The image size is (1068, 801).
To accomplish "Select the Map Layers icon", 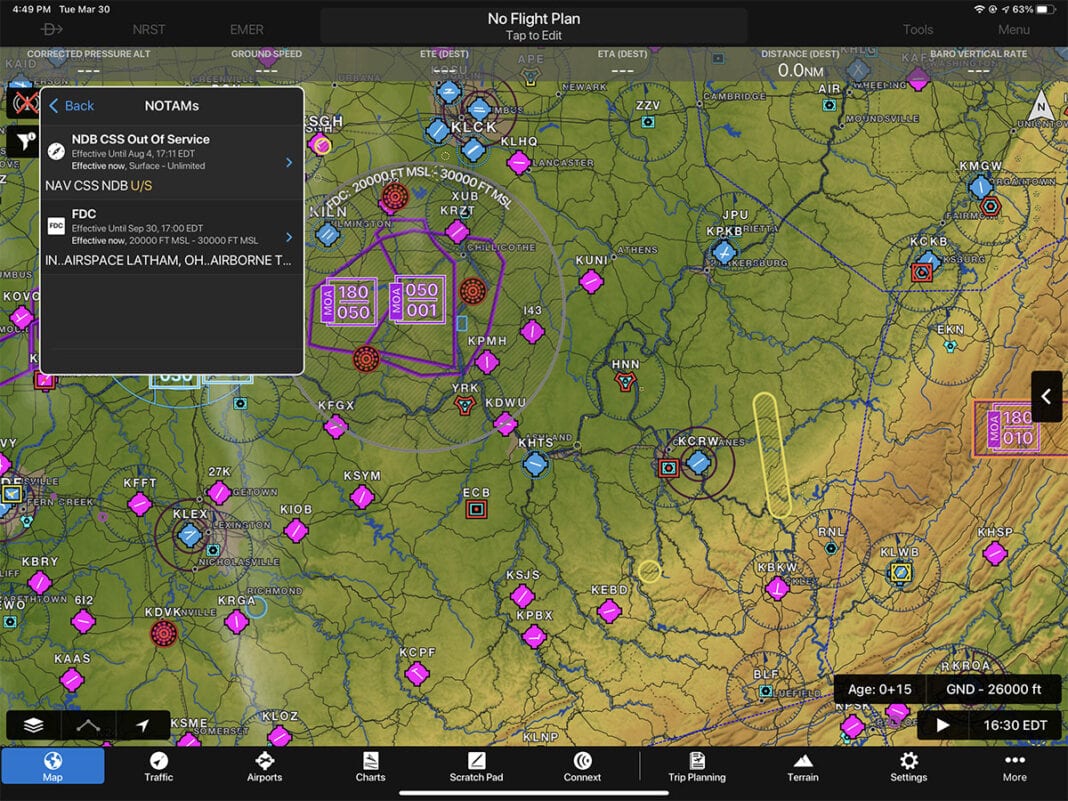I will click(x=33, y=725).
